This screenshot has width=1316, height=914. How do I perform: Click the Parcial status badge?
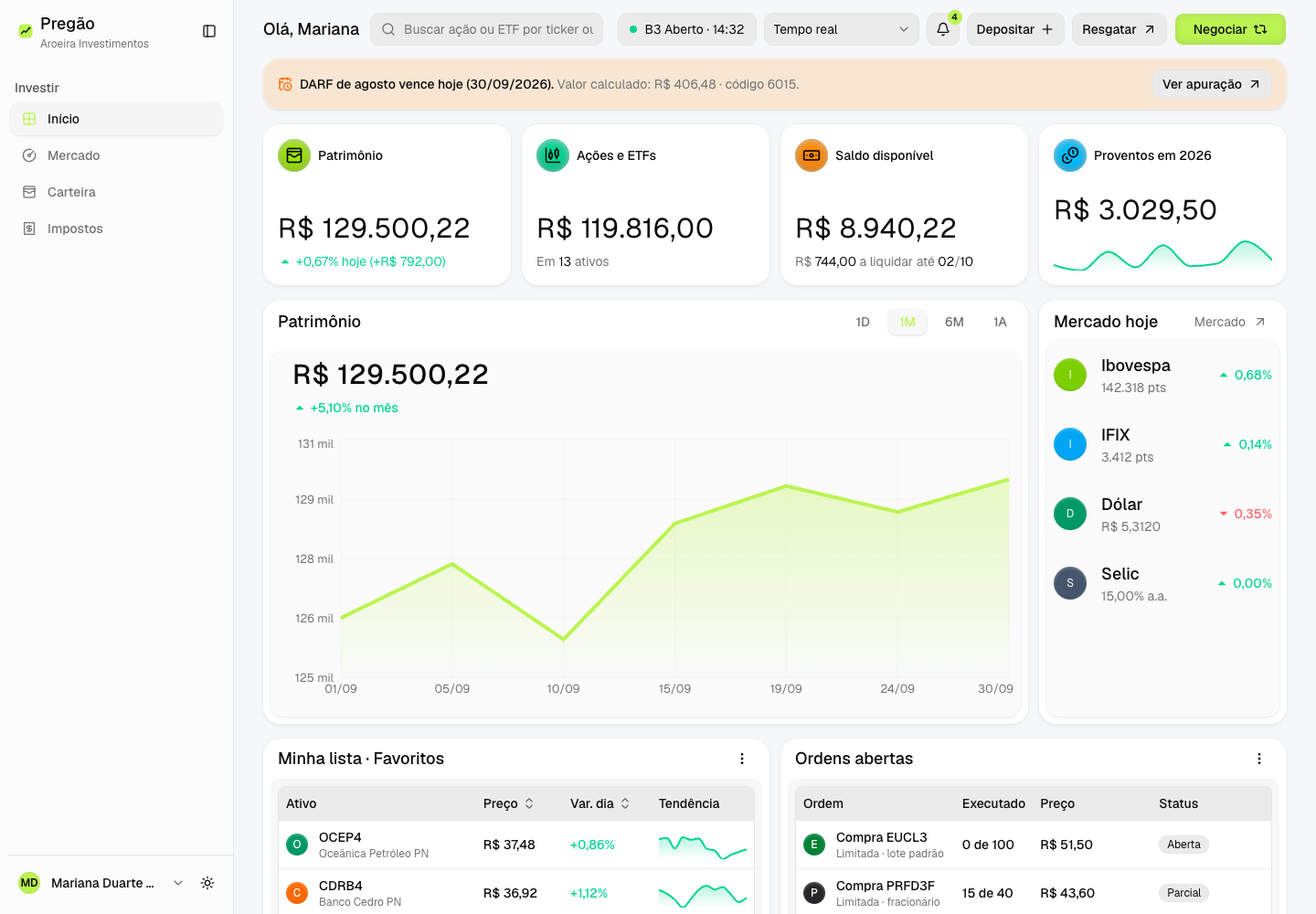point(1183,893)
